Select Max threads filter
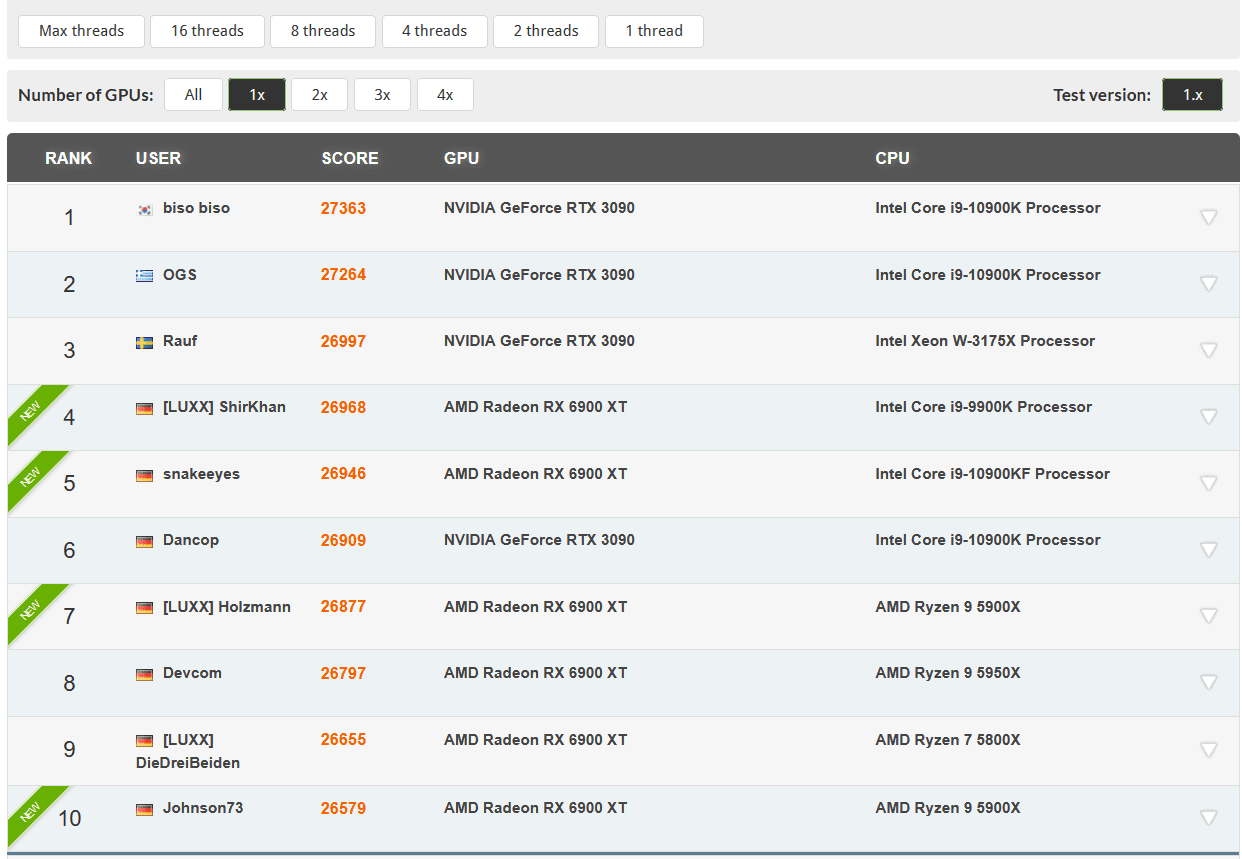1242x859 pixels. (x=82, y=31)
